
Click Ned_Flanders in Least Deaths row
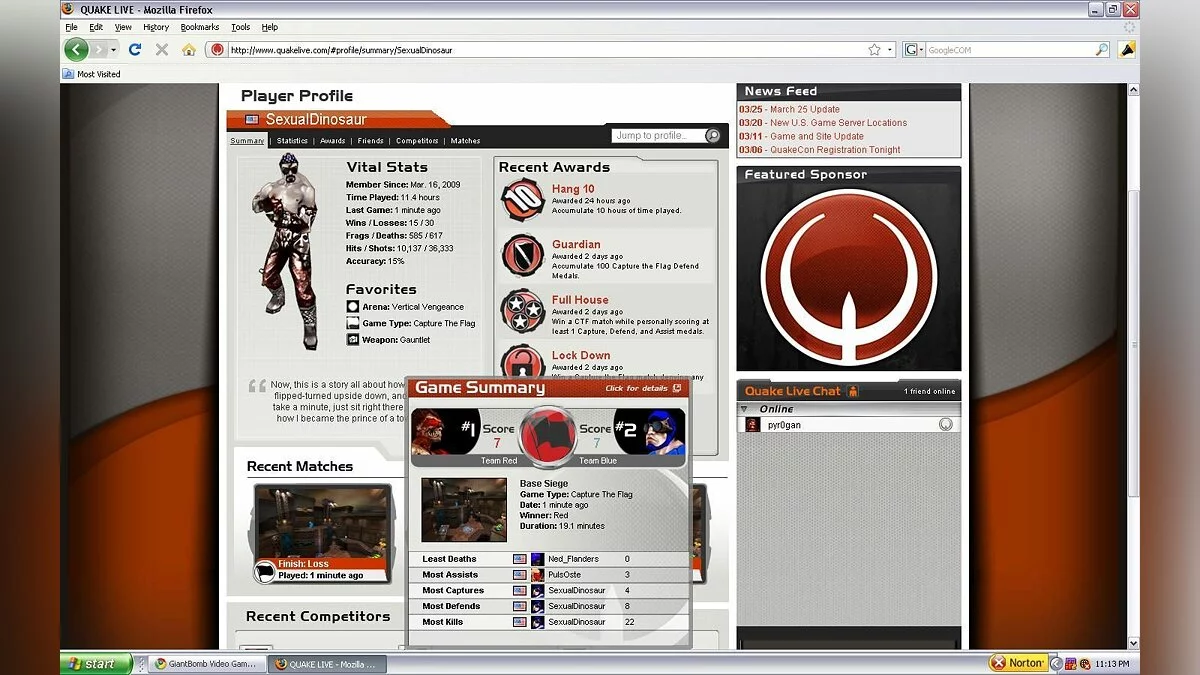575,559
